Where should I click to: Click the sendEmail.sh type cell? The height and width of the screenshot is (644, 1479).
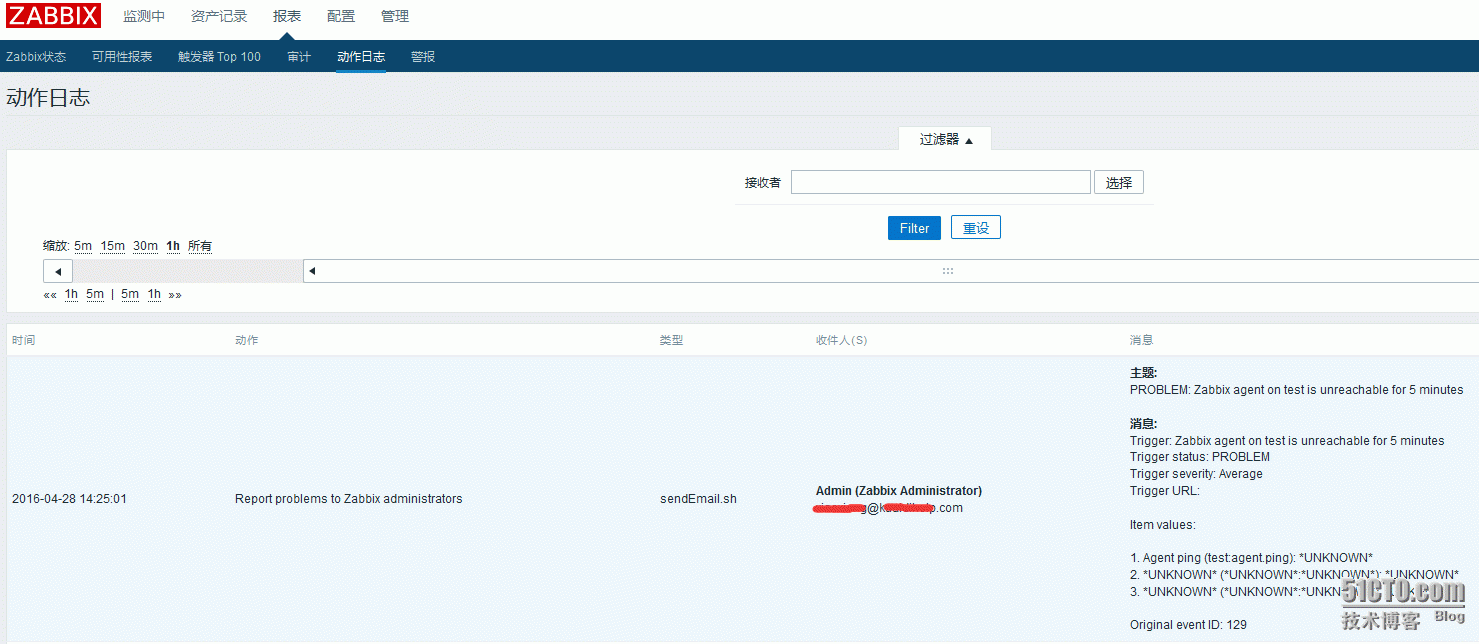click(698, 499)
